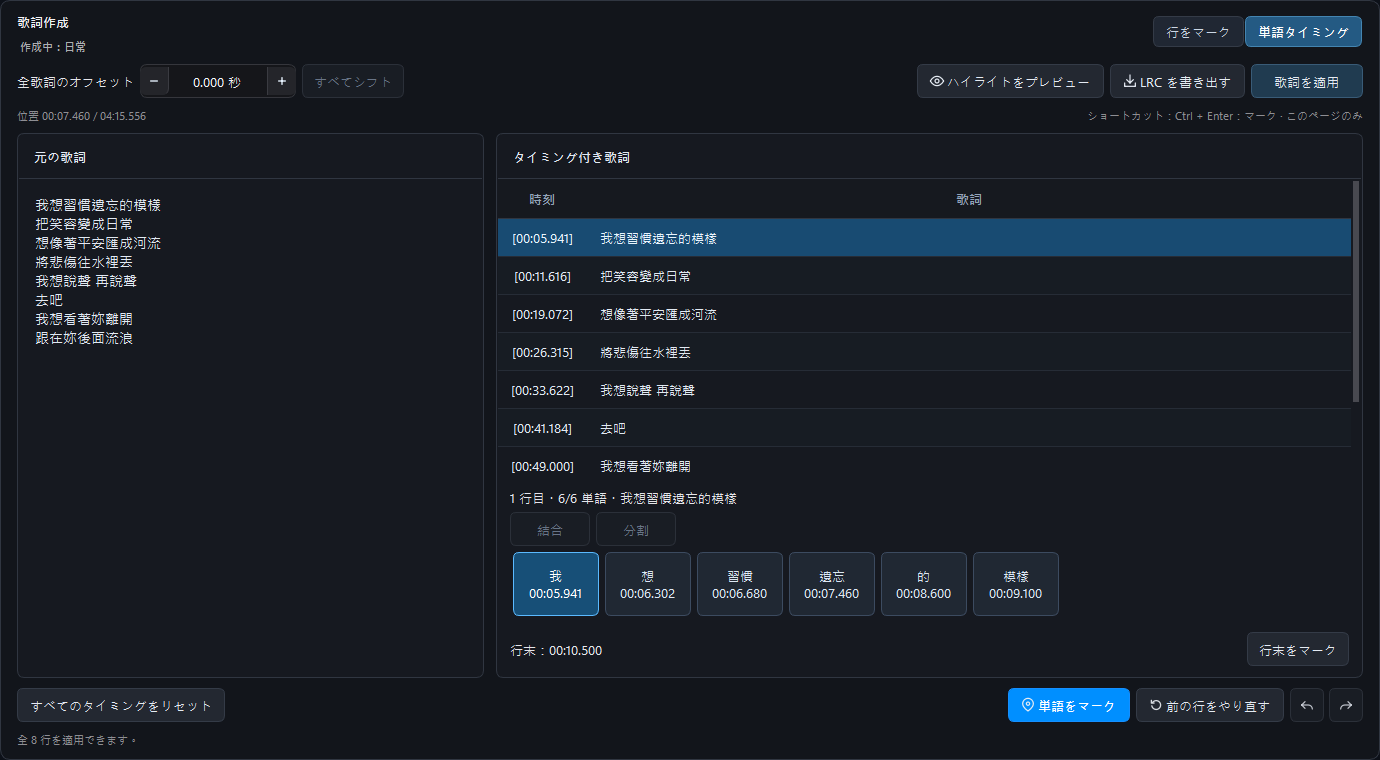
Task: Export lyrics using LRC を書き出す button
Action: pos(1177,81)
